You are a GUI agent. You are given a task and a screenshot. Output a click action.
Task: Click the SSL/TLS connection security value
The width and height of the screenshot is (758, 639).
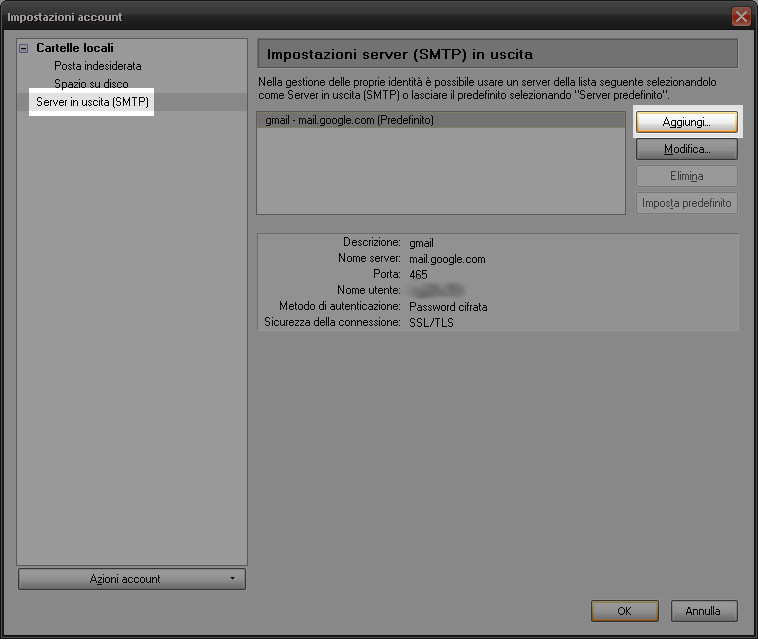pos(432,323)
